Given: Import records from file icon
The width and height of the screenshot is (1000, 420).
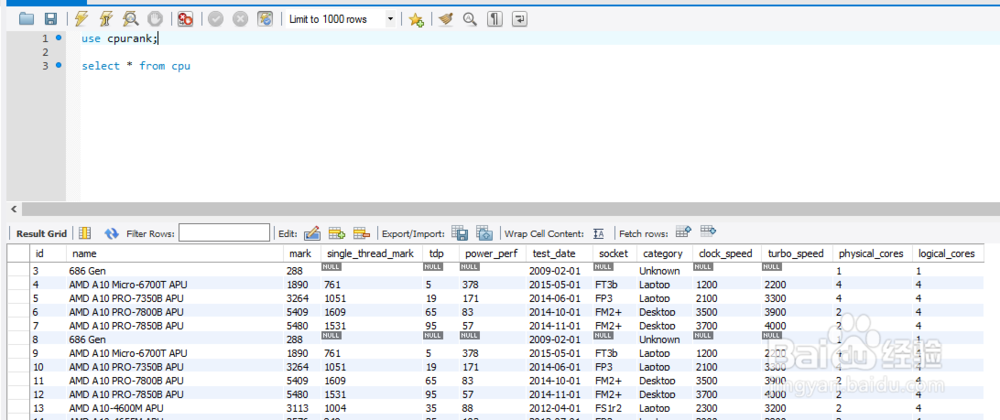Looking at the screenshot, I should point(485,233).
